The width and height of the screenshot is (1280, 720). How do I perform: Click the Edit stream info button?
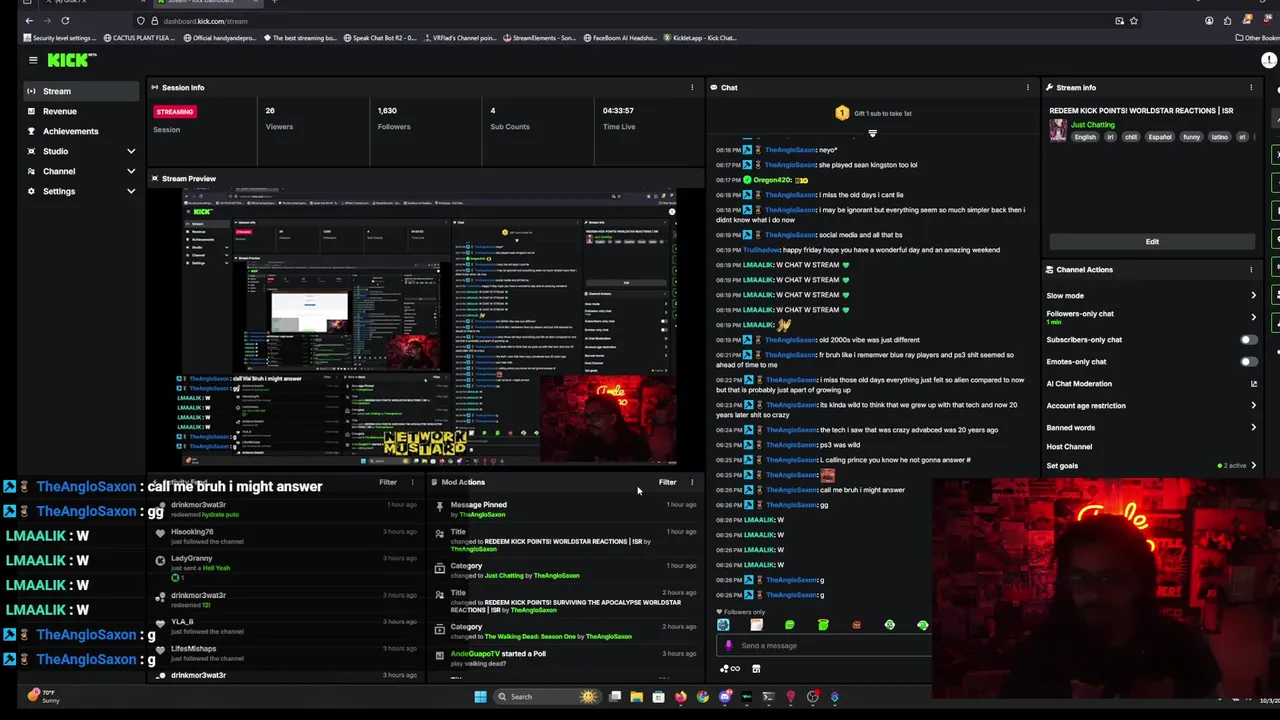click(1152, 241)
